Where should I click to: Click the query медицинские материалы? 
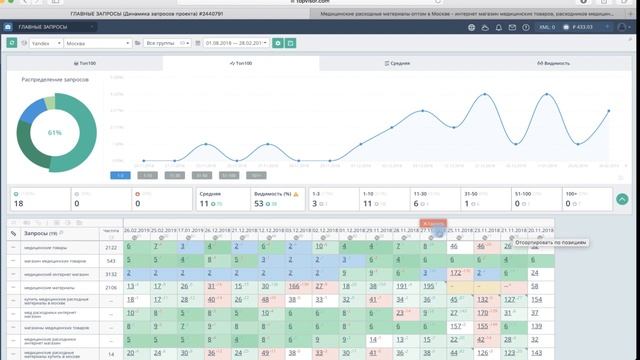(49, 288)
